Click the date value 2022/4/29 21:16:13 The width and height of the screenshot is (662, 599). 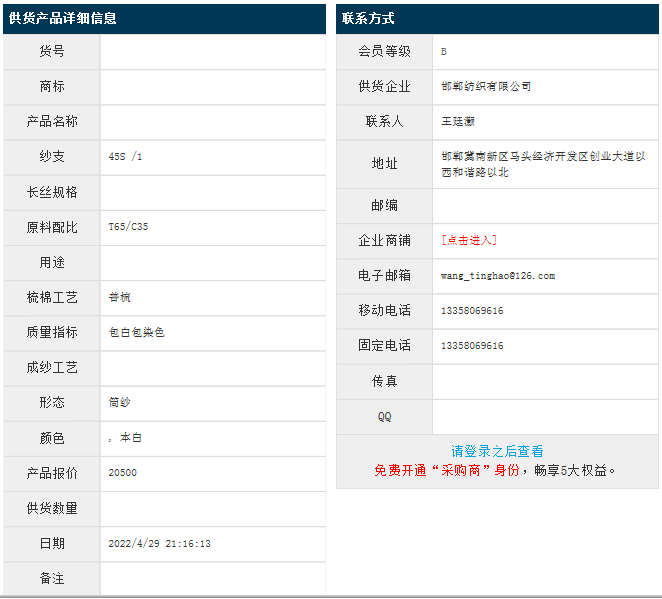click(x=159, y=544)
